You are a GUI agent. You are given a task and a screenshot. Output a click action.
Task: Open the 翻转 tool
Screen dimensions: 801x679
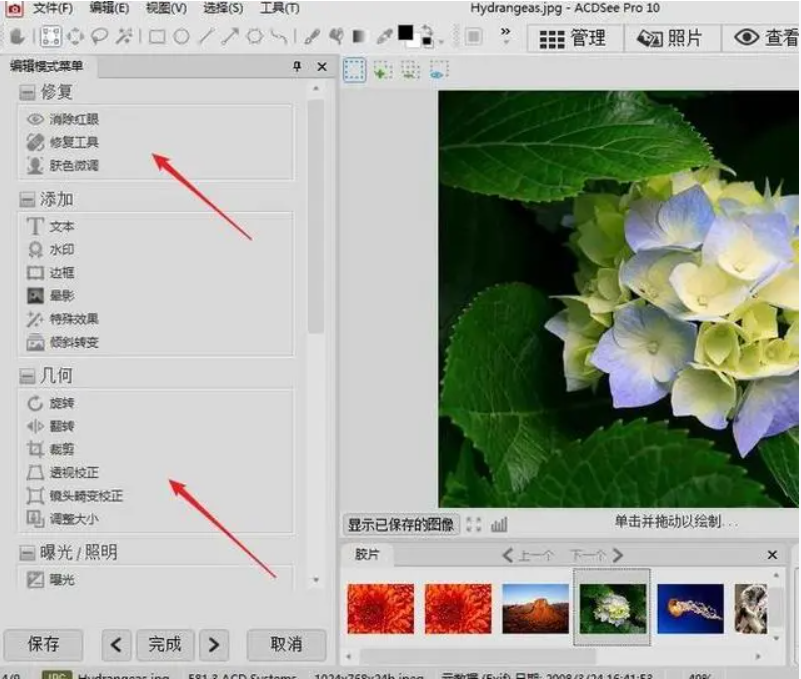pos(51,426)
